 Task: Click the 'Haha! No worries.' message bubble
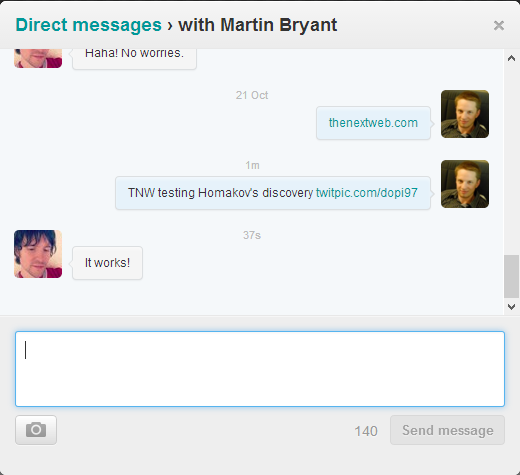[134, 59]
